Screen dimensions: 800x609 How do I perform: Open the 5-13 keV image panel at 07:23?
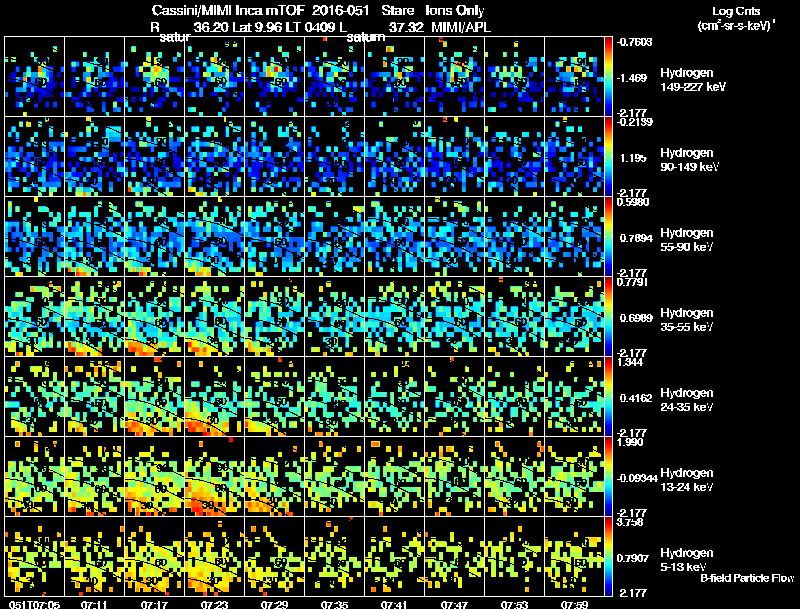[214, 557]
